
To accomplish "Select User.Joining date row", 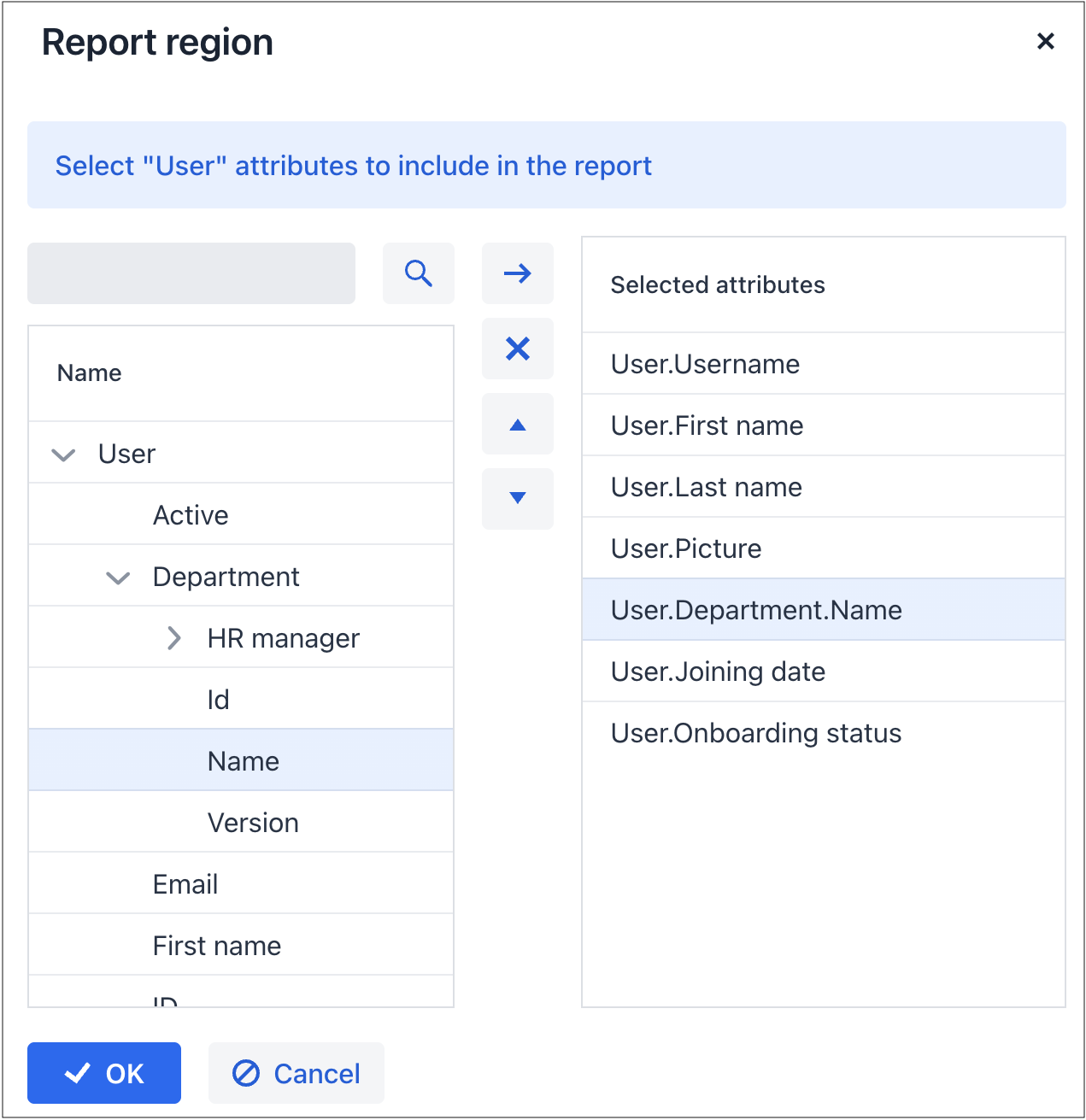I will [718, 671].
